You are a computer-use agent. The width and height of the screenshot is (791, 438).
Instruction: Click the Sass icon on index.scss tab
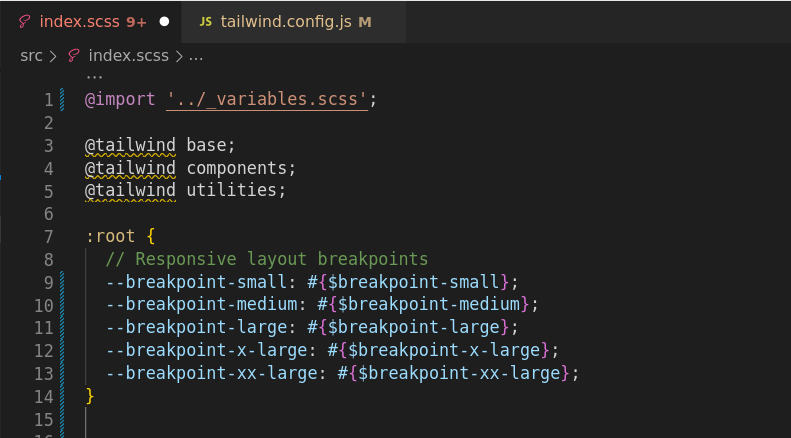click(24, 22)
